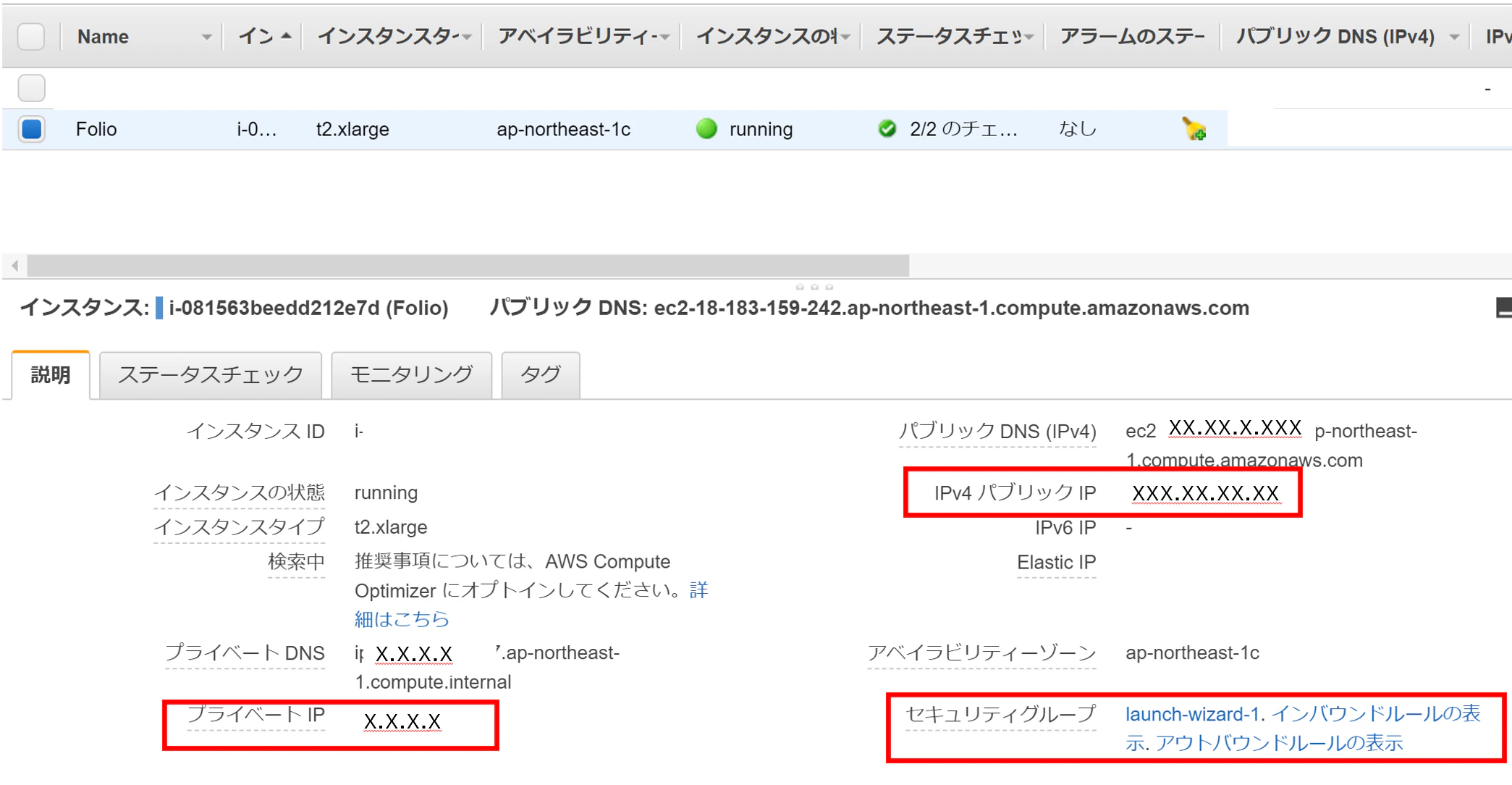The image size is (1512, 785).
Task: Uncheck the Folio instance checkbox
Action: coord(32,129)
